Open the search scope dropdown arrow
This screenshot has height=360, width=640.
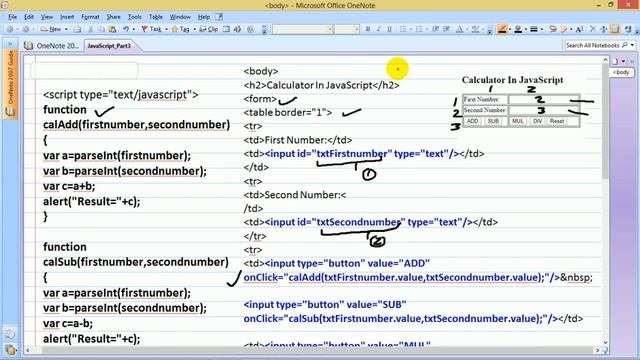click(x=632, y=45)
